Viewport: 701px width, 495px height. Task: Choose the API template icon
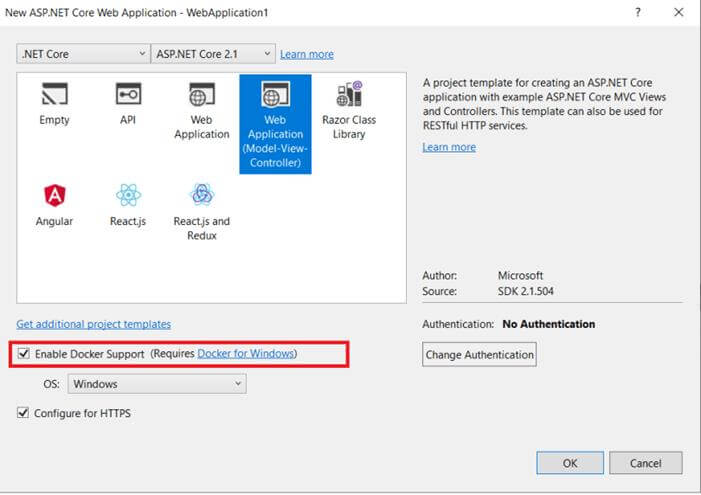(128, 94)
